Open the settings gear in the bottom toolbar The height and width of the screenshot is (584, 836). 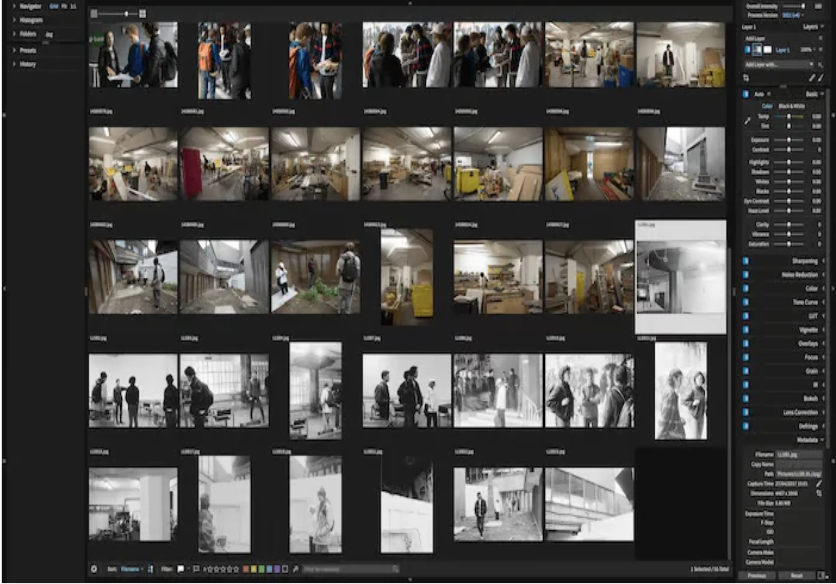[x=94, y=569]
